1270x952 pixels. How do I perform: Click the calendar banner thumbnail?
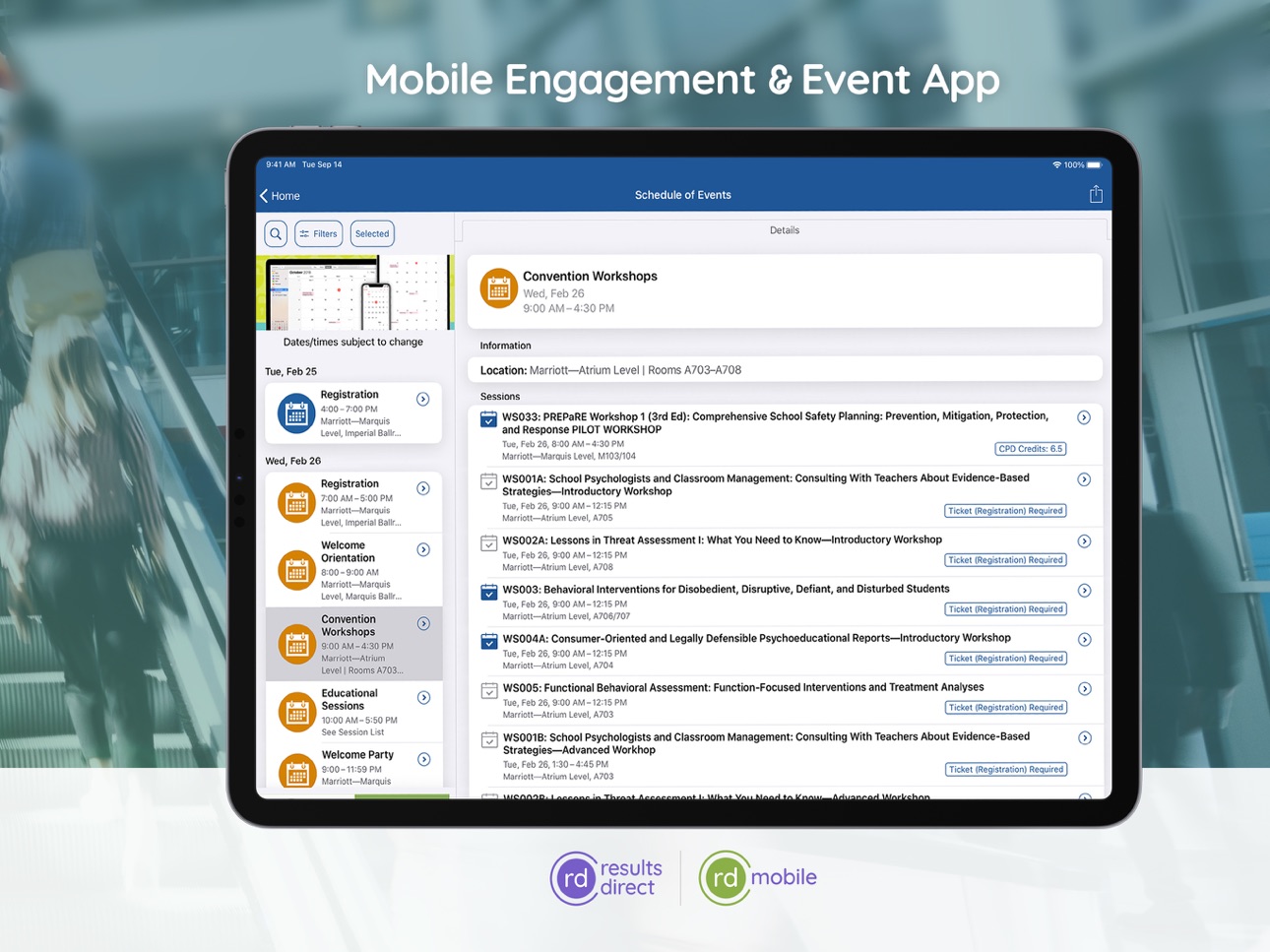tap(354, 292)
